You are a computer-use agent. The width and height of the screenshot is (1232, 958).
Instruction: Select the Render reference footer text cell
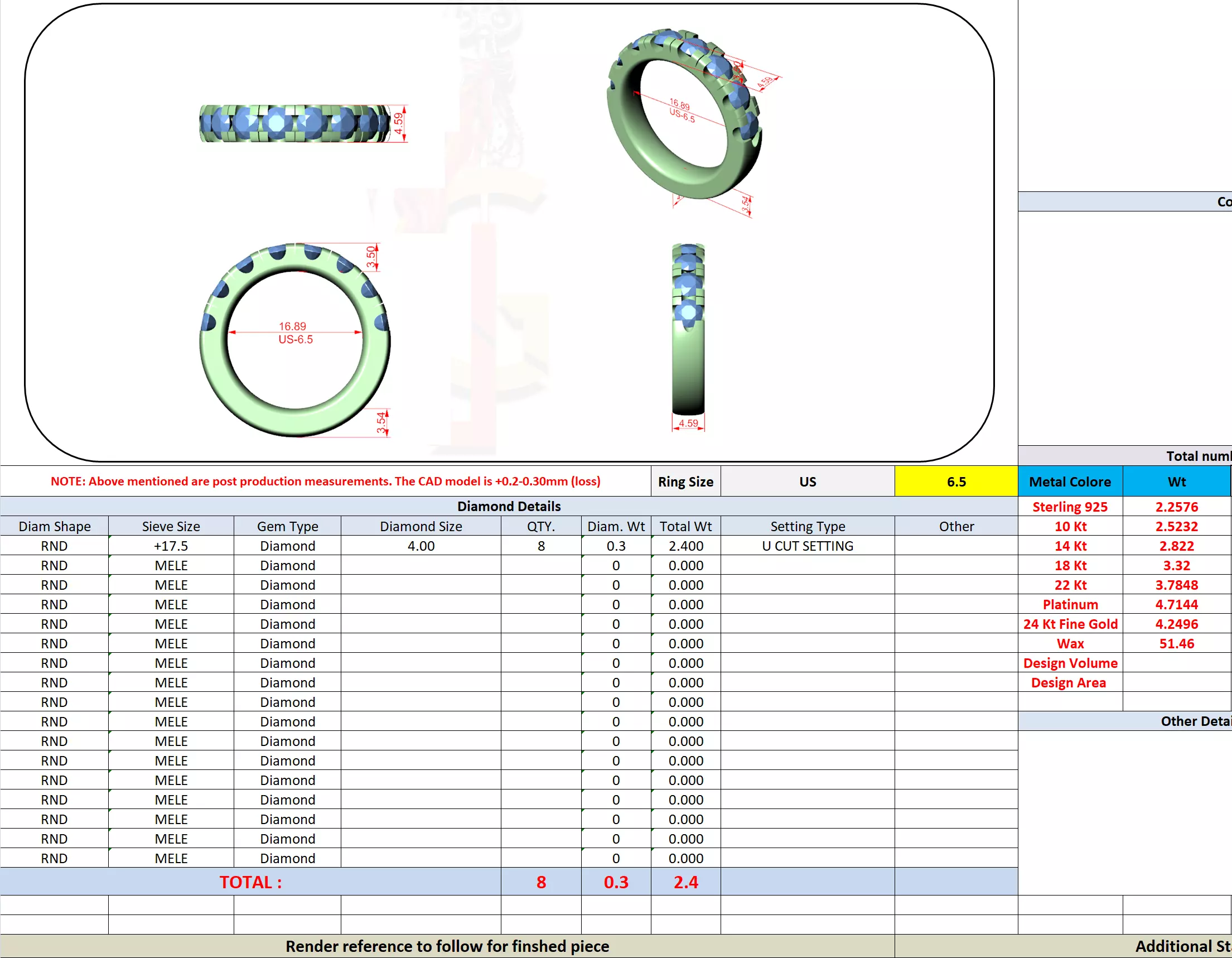447,946
